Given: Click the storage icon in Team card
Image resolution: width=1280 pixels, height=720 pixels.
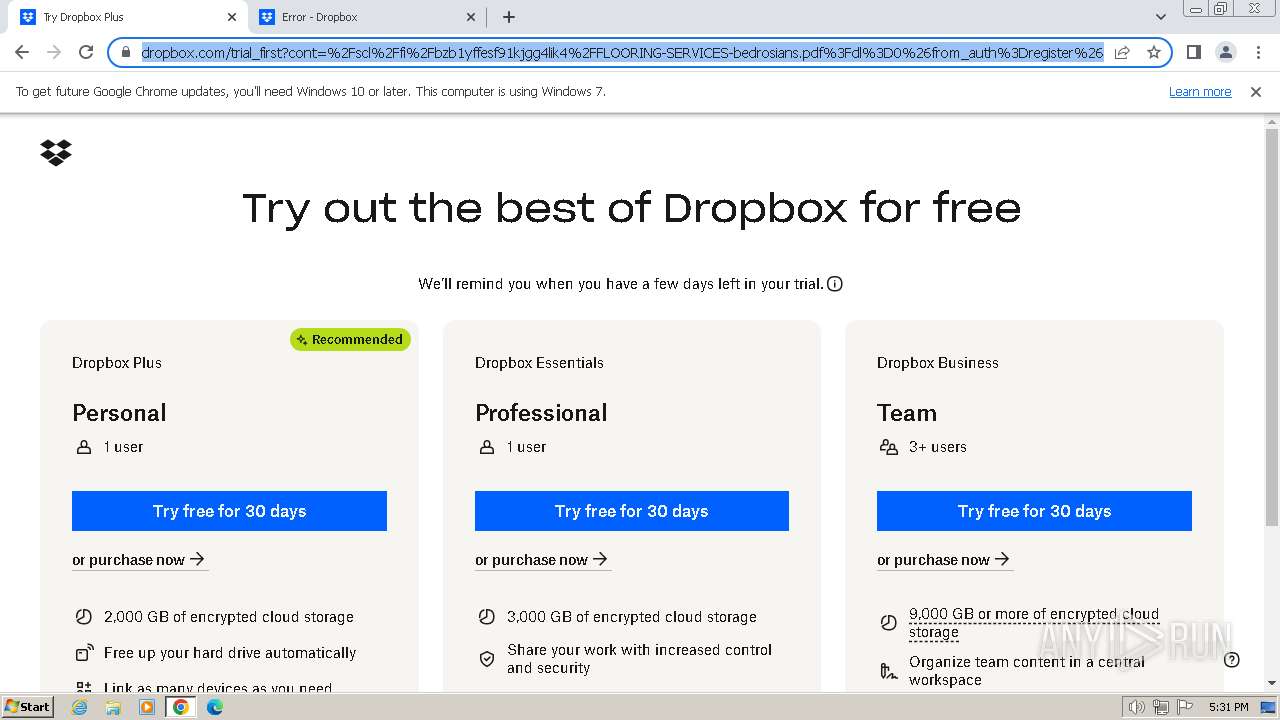Looking at the screenshot, I should (x=889, y=623).
